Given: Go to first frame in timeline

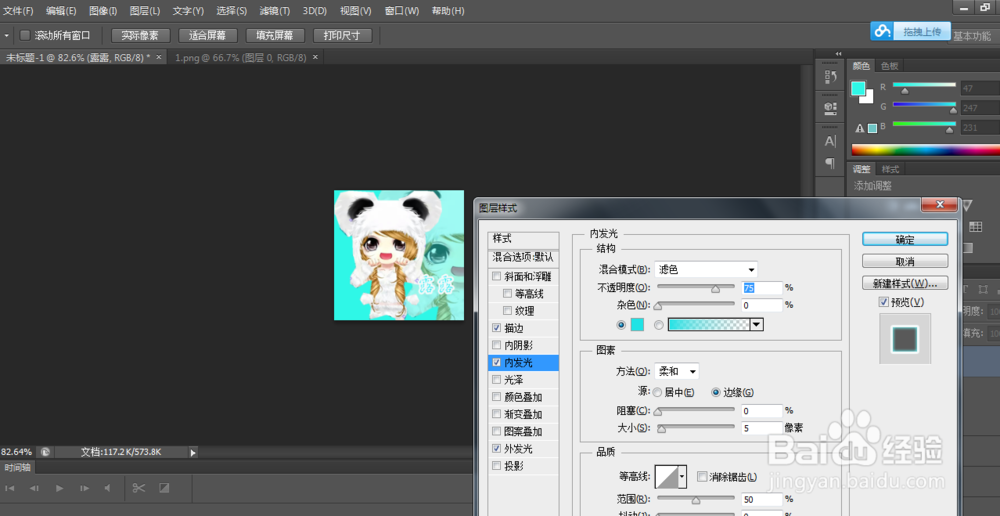Looking at the screenshot, I should 10,488.
